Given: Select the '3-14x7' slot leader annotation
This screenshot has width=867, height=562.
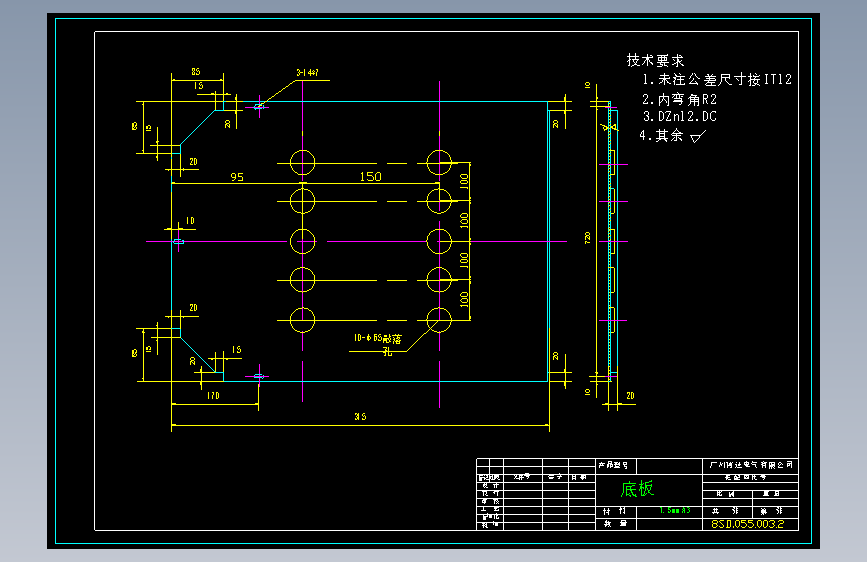Looking at the screenshot, I should [307, 72].
